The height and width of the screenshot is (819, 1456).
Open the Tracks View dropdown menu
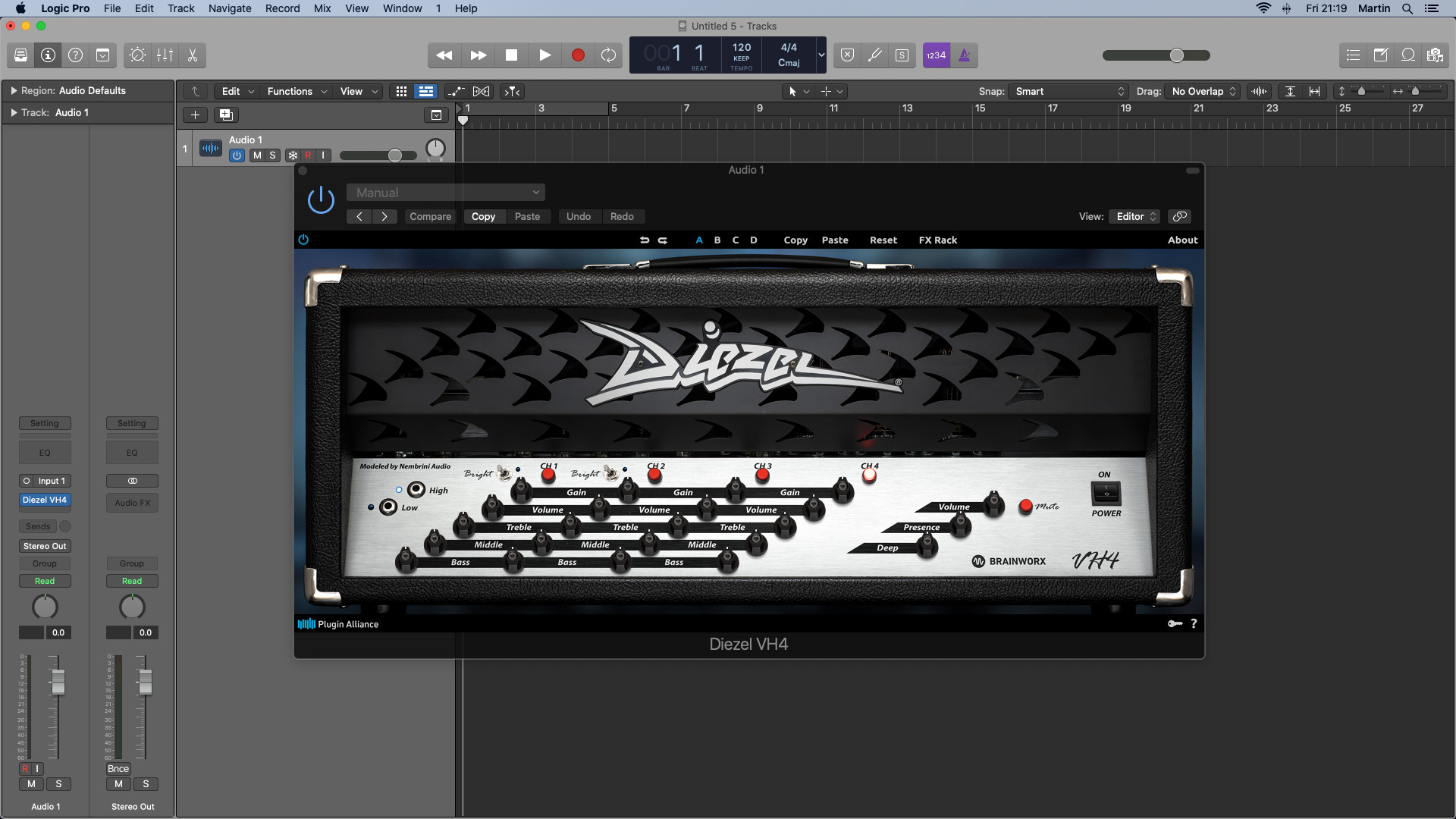358,91
